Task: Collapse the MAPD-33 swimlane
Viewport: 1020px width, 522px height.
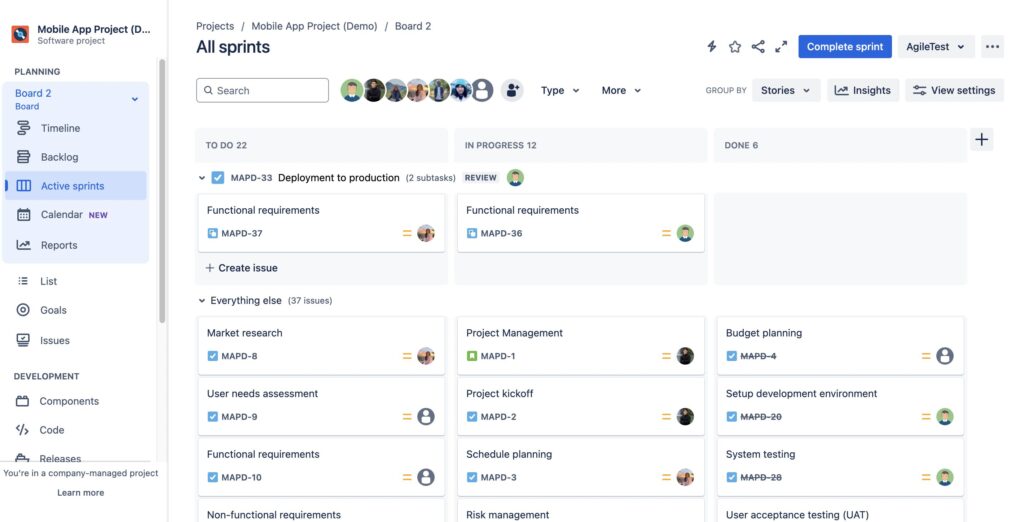Action: (202, 178)
